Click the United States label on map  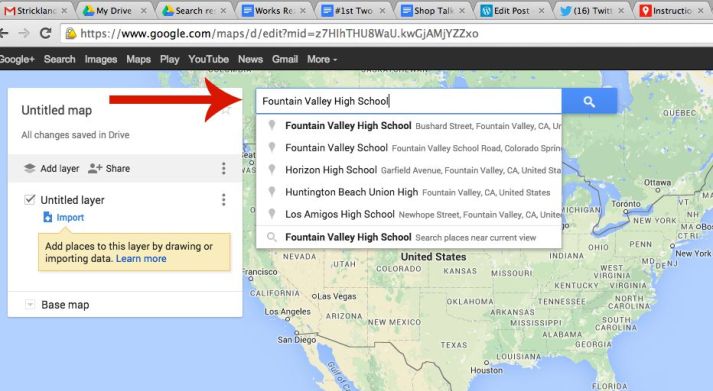pos(433,256)
